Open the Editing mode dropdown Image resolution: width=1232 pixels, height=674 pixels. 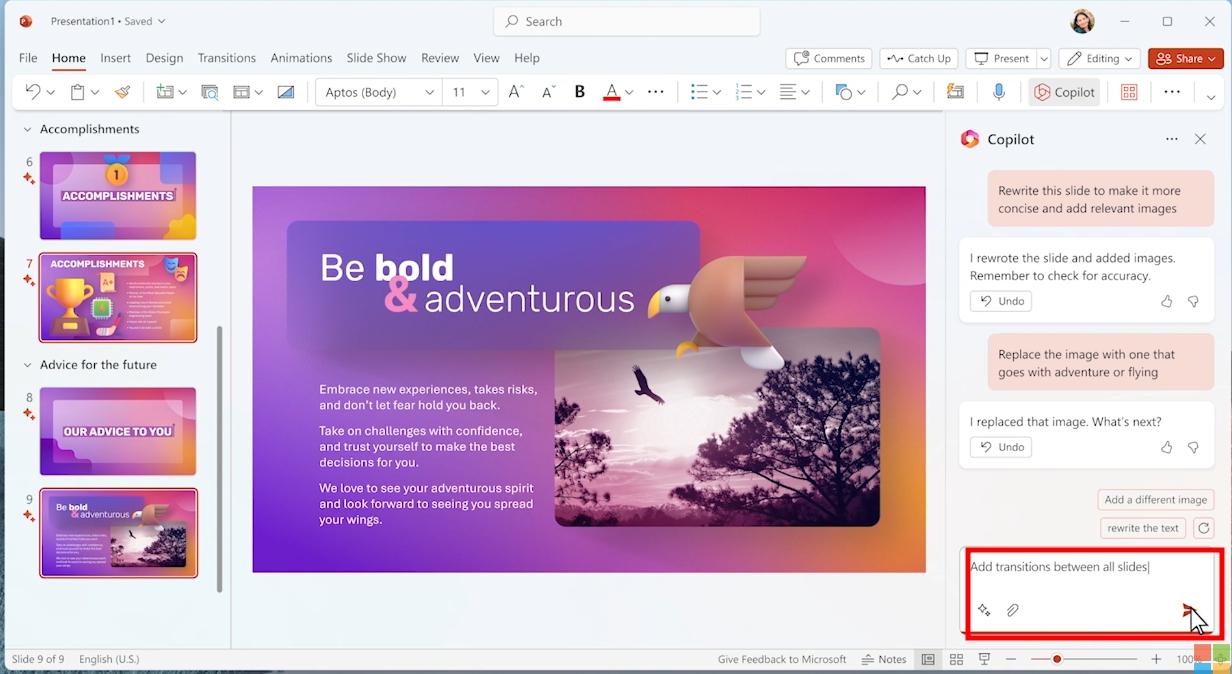(1100, 58)
